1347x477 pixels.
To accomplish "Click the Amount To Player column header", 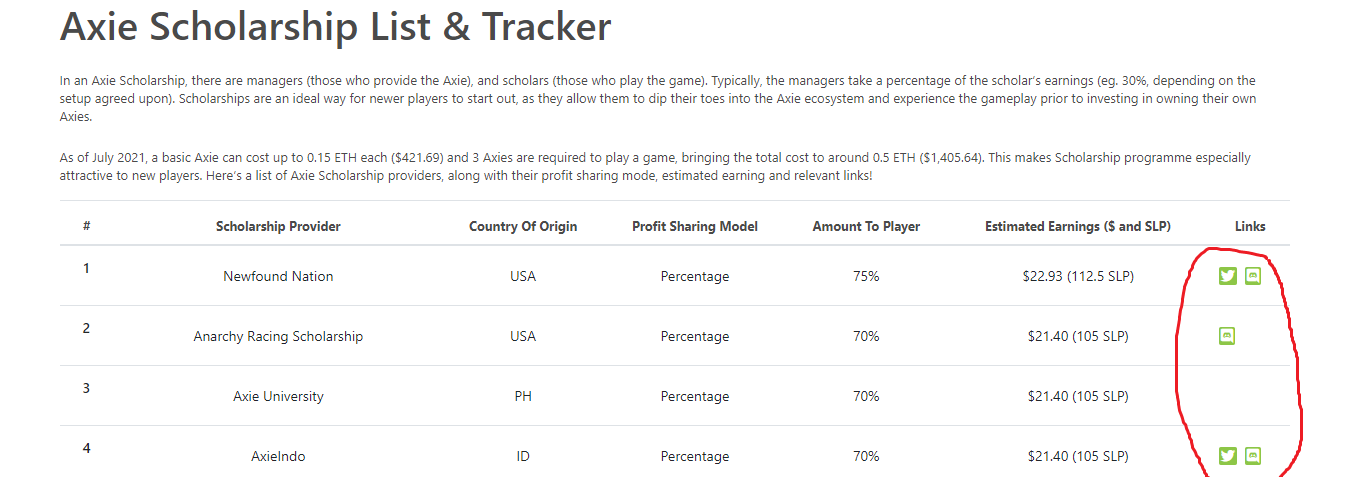I will point(866,226).
